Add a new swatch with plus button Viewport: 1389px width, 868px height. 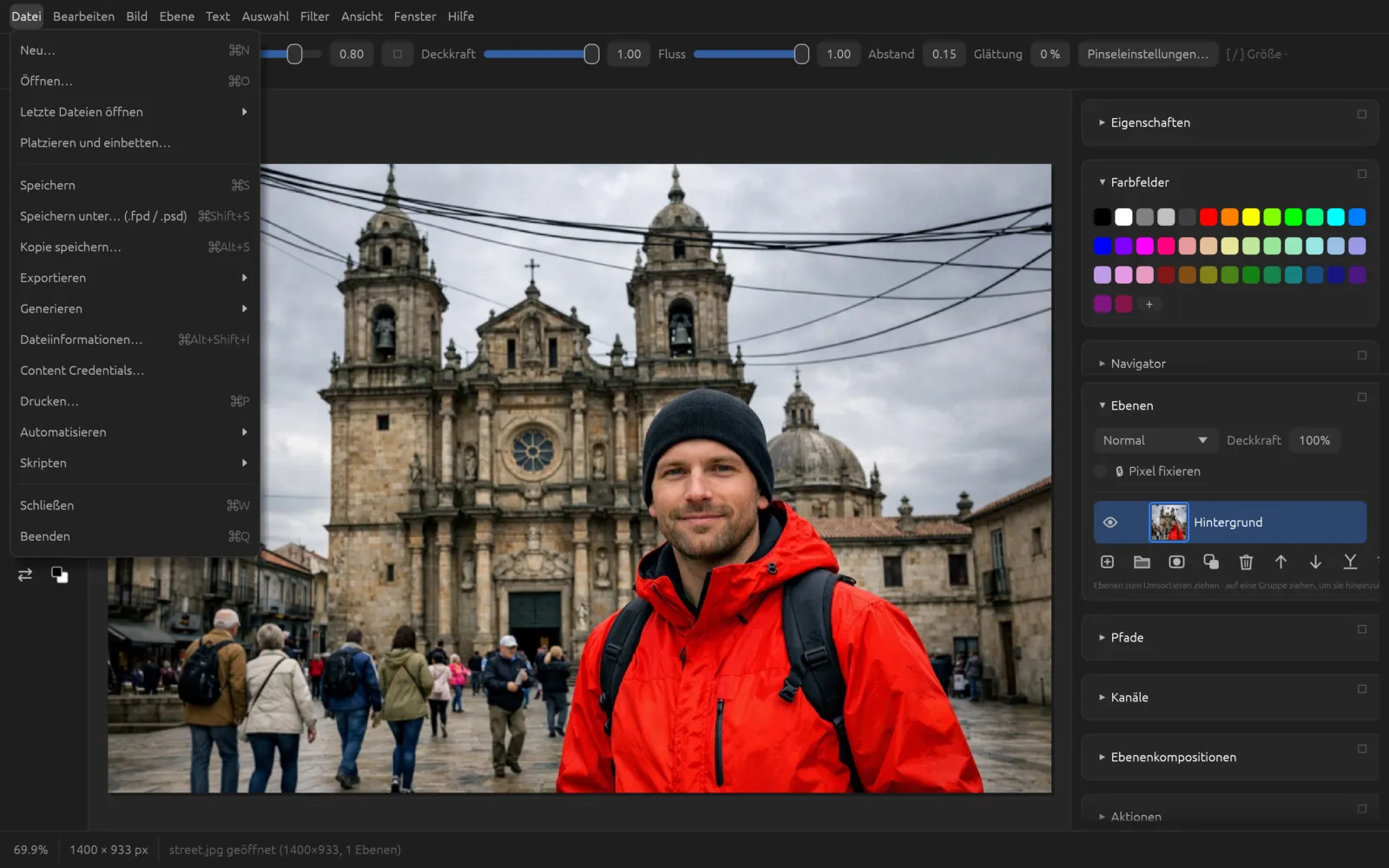click(1149, 305)
